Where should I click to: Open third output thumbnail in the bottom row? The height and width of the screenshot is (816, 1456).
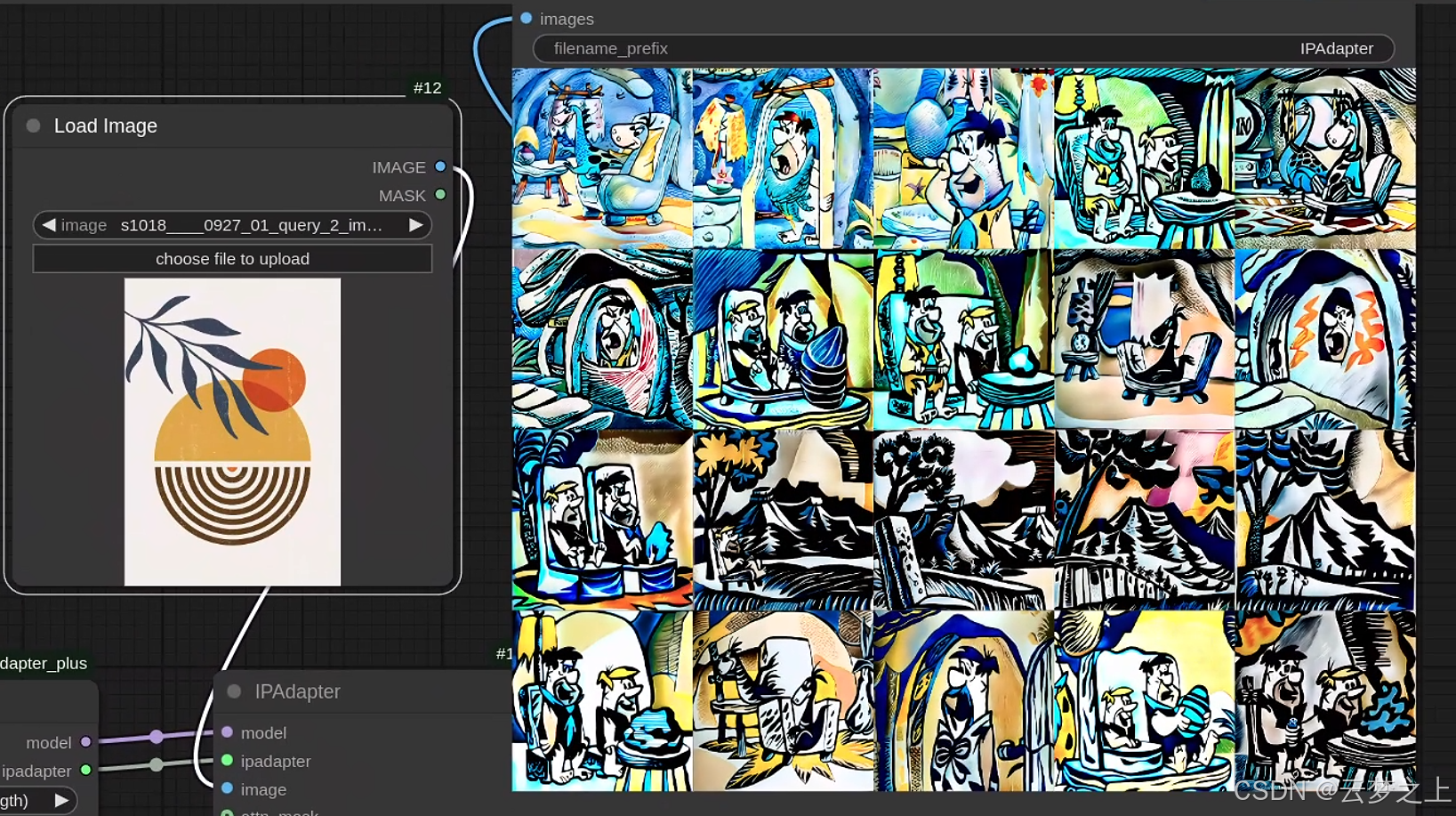[963, 700]
